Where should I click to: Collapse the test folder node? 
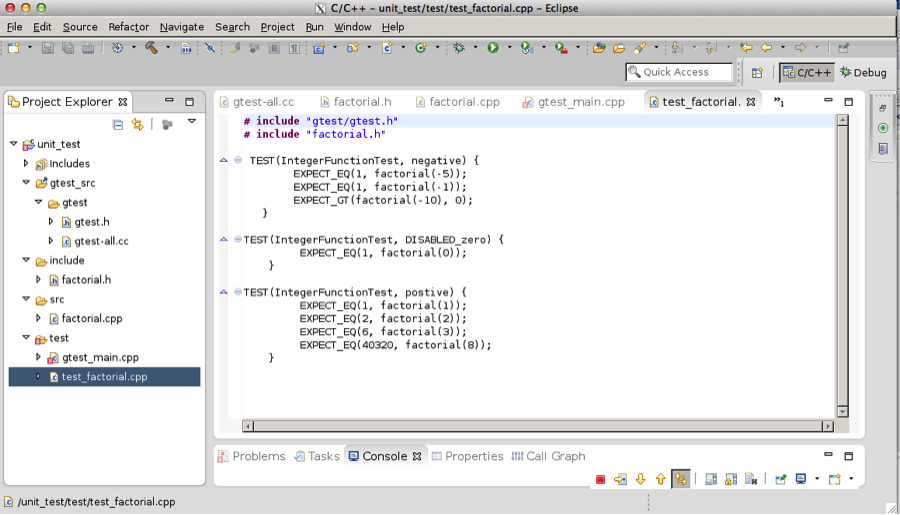26,338
